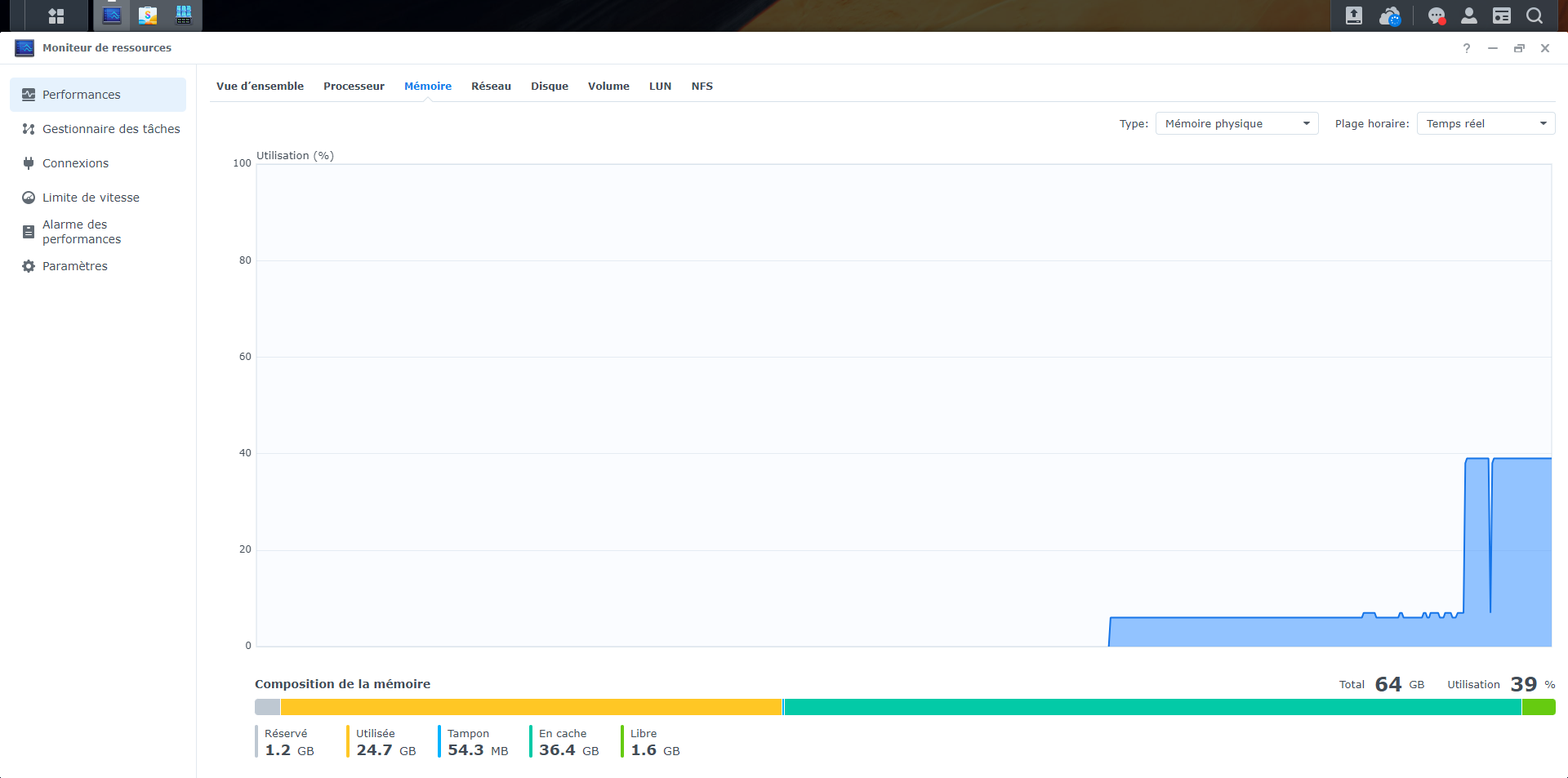1568x778 pixels.
Task: Expand the Plage horaire dropdown showing Temps réel
Action: pyautogui.click(x=1486, y=123)
